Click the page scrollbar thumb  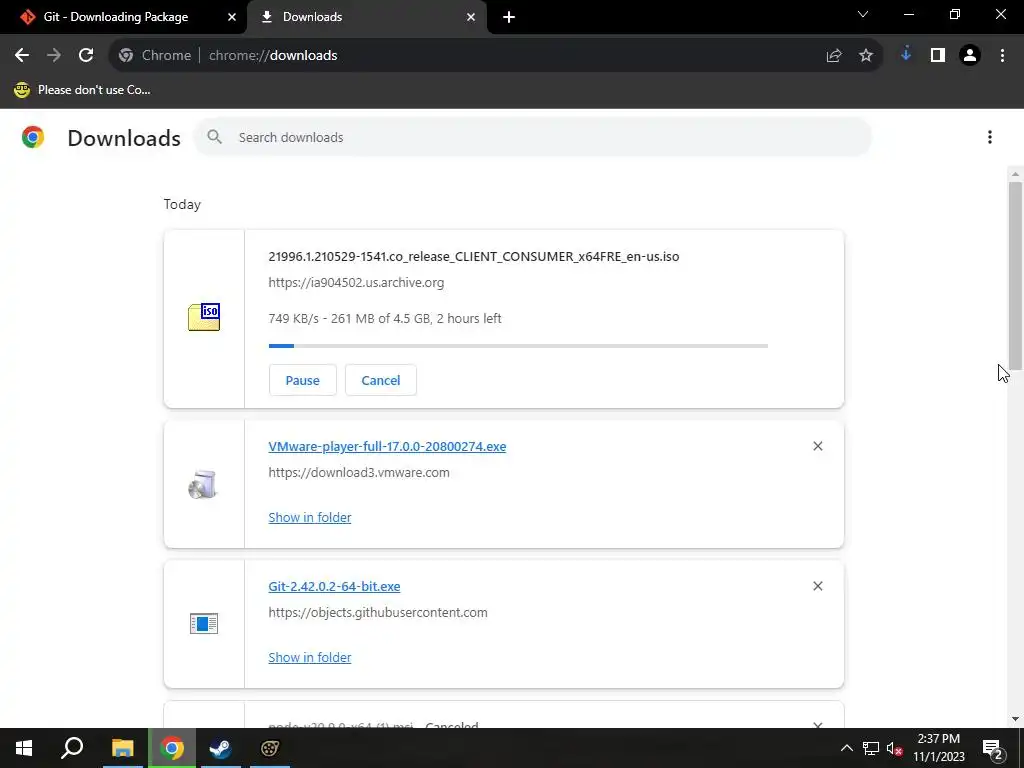tap(1015, 276)
